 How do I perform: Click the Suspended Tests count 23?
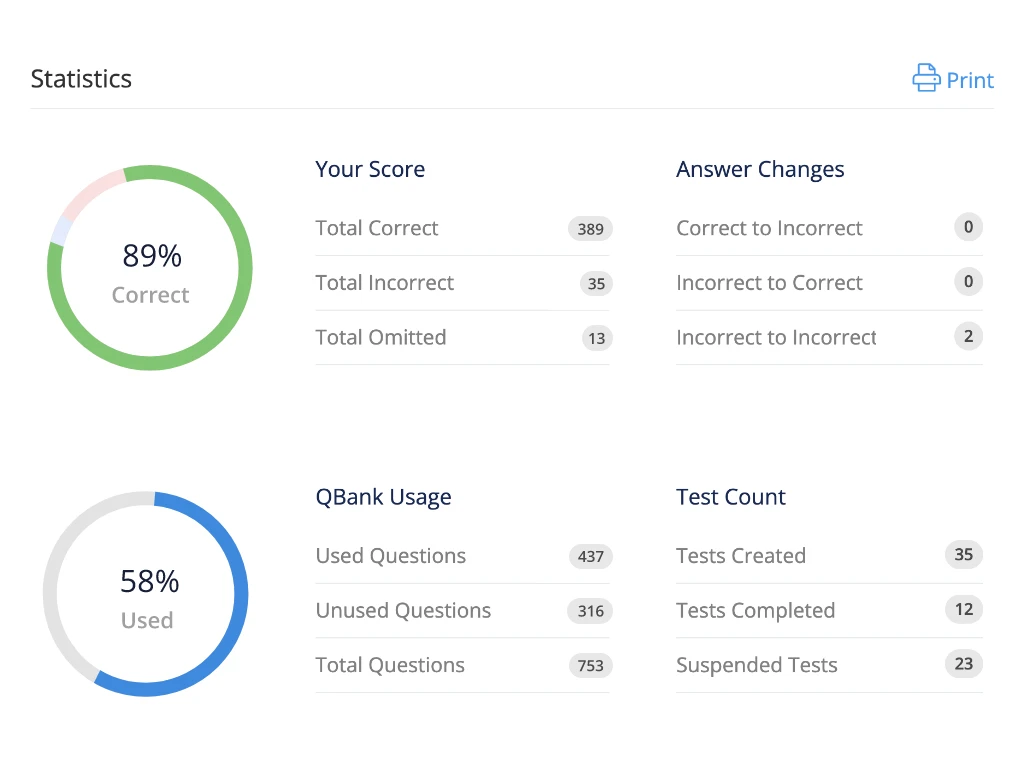pos(964,664)
